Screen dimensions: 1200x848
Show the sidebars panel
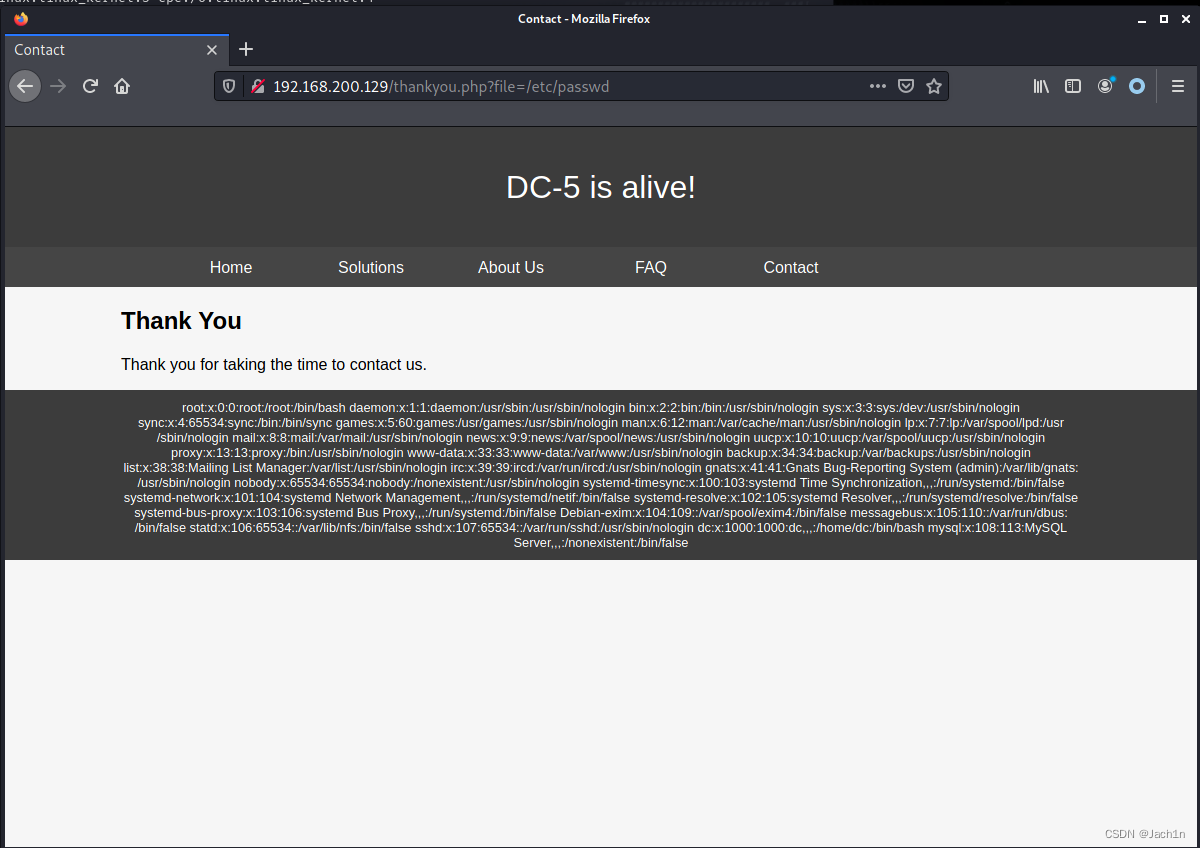1073,87
